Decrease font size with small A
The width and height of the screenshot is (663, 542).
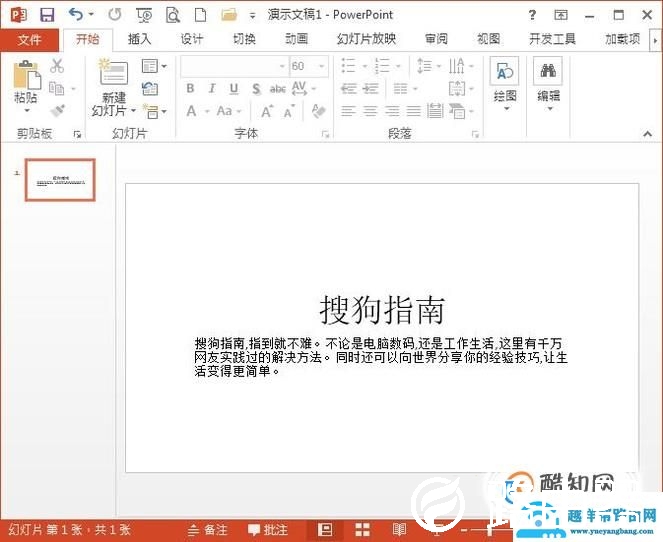pyautogui.click(x=290, y=112)
